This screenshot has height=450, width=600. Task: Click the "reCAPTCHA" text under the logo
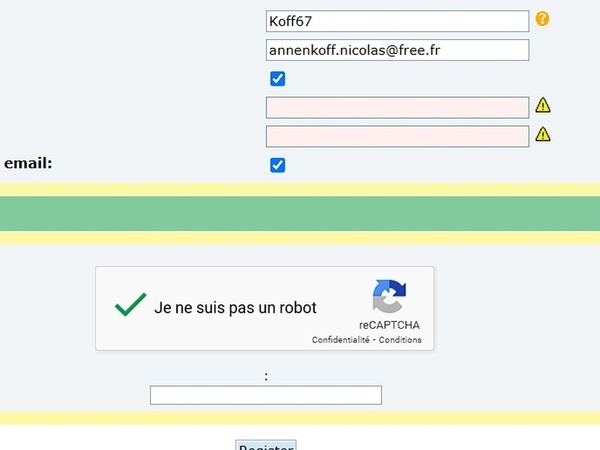[x=389, y=326]
